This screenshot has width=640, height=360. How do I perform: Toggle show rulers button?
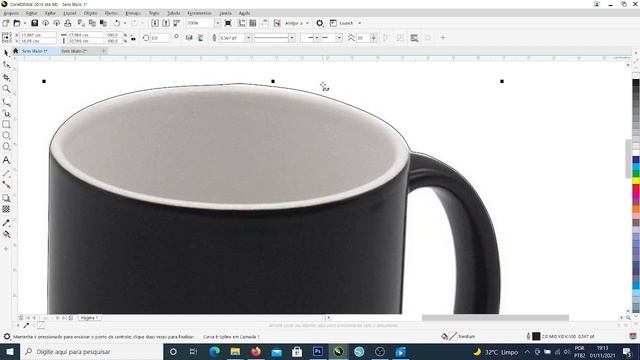242,23
